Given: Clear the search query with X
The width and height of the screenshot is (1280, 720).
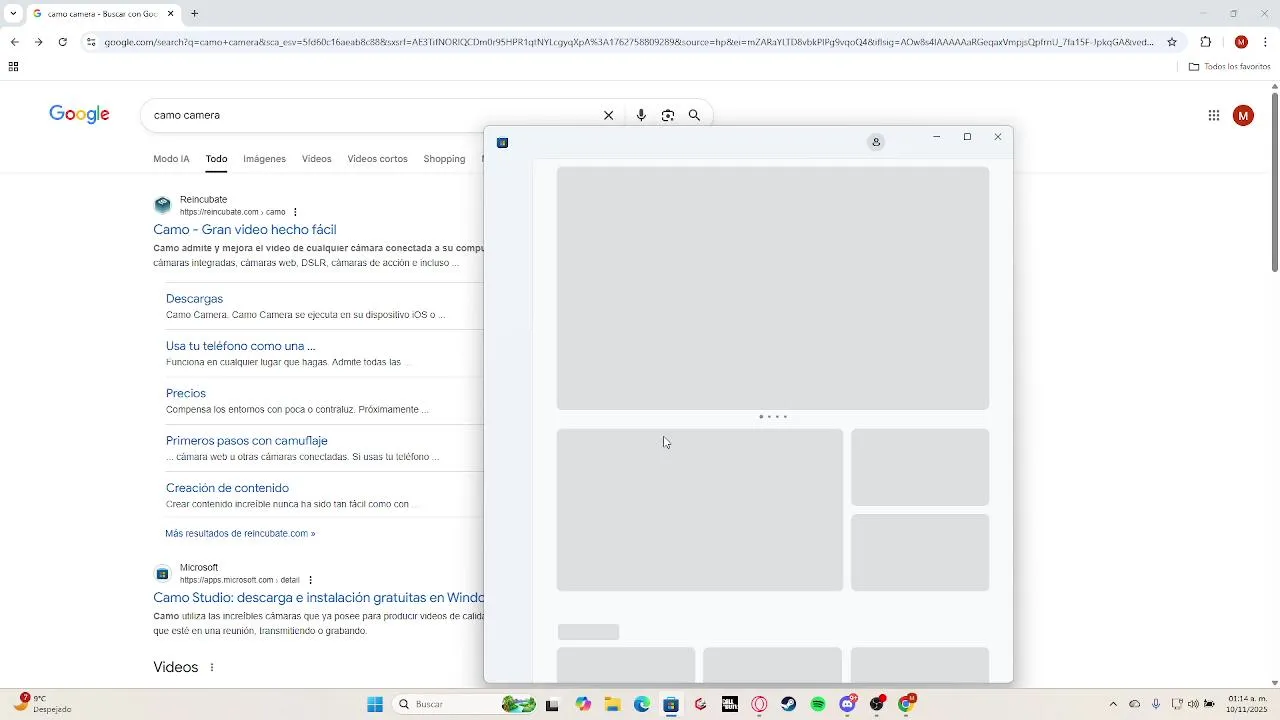Looking at the screenshot, I should coord(608,115).
